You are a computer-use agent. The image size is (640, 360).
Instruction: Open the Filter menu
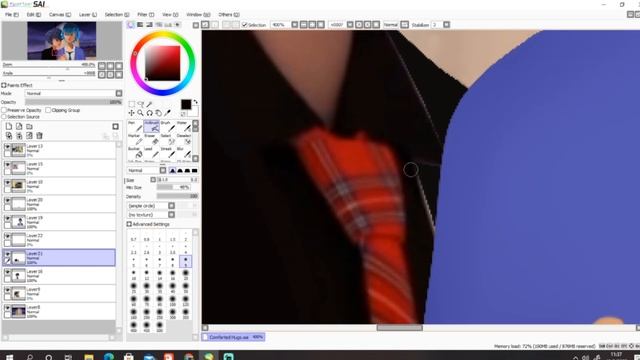point(145,15)
